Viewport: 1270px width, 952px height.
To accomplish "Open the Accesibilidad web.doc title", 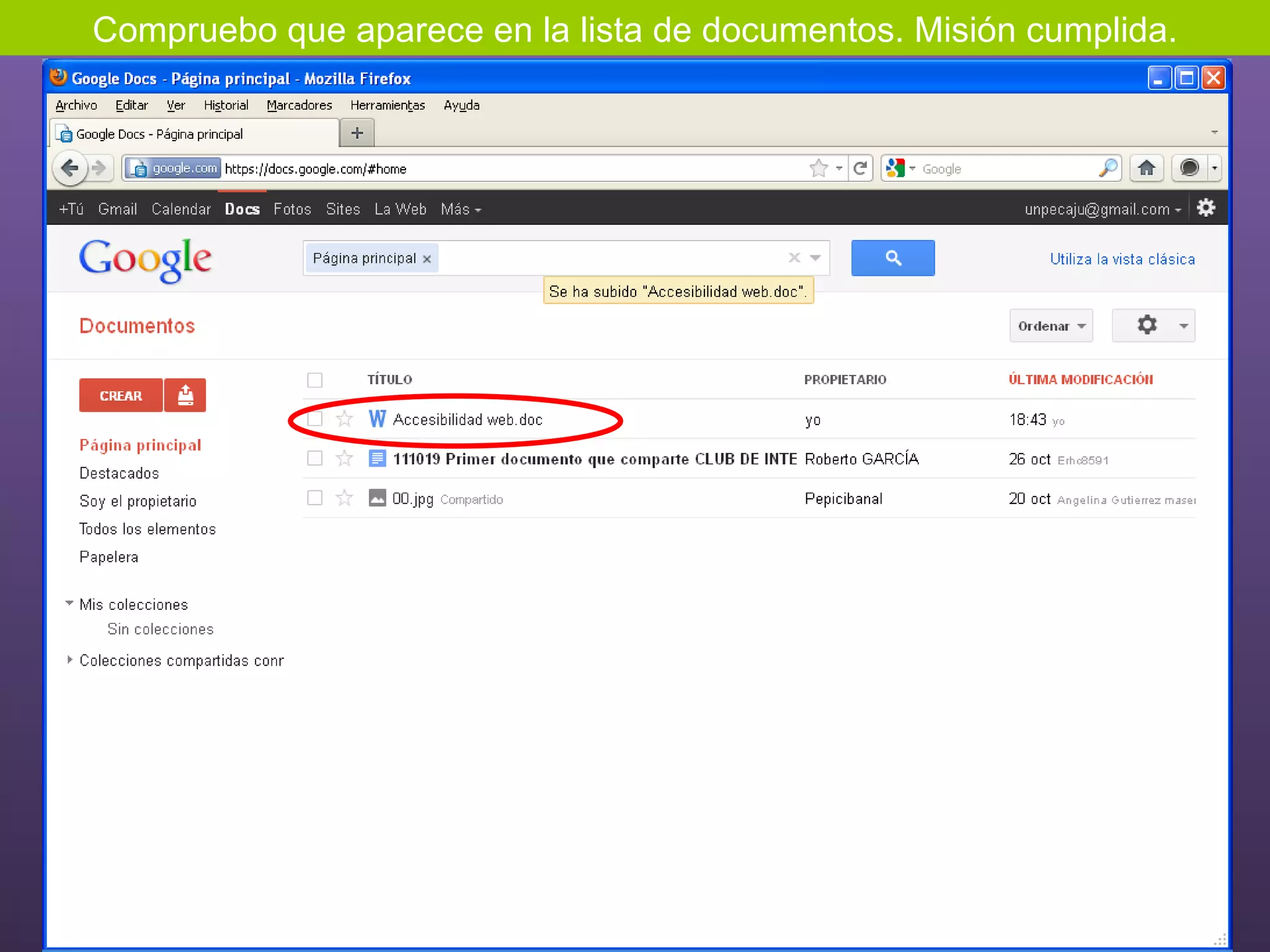I will [468, 420].
